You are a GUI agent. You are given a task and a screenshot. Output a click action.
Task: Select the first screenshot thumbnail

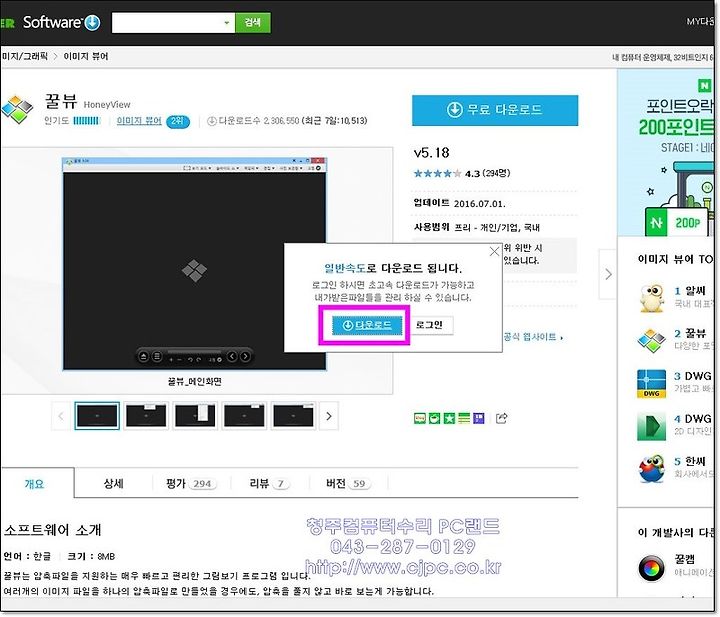97,416
